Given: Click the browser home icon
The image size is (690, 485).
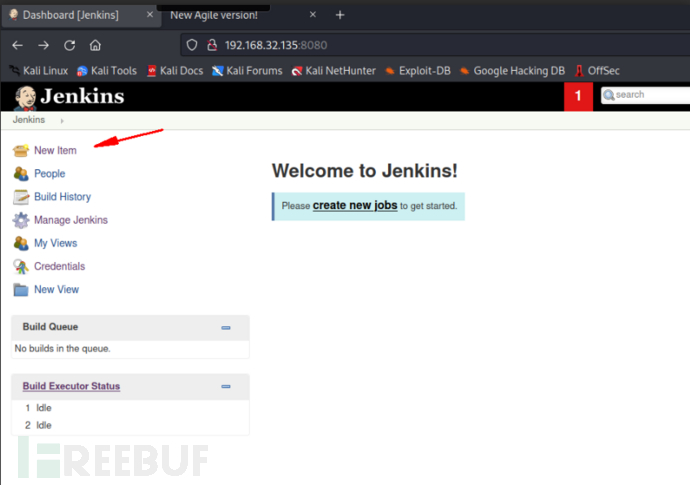Looking at the screenshot, I should [95, 45].
